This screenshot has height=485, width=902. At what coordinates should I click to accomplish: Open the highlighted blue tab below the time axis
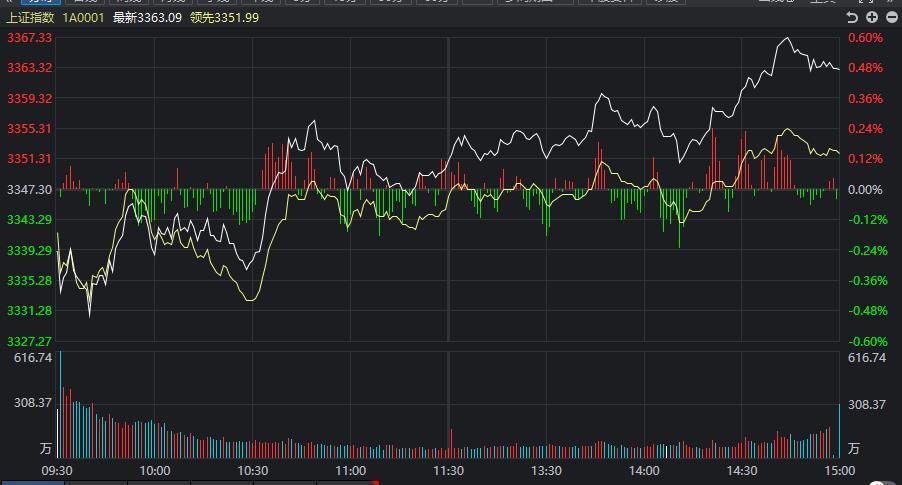coord(33,483)
